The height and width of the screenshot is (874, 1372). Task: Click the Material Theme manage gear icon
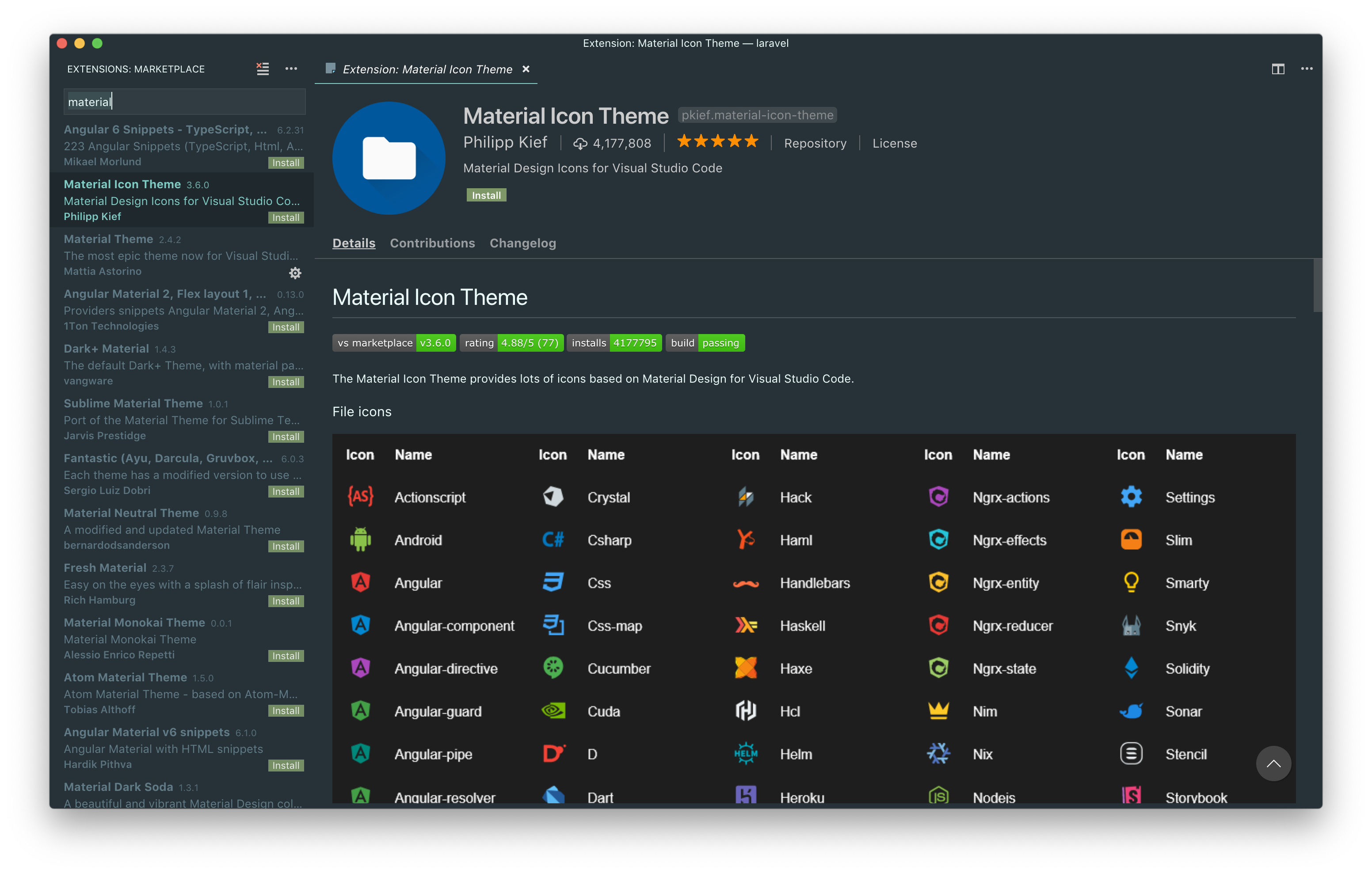click(x=294, y=273)
